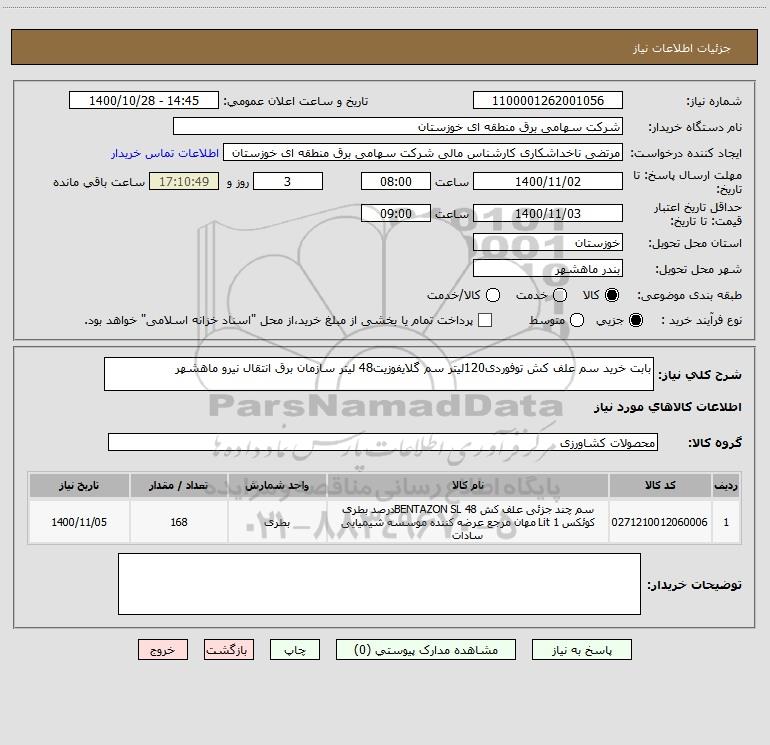Select the خدمت radio button

point(560,295)
